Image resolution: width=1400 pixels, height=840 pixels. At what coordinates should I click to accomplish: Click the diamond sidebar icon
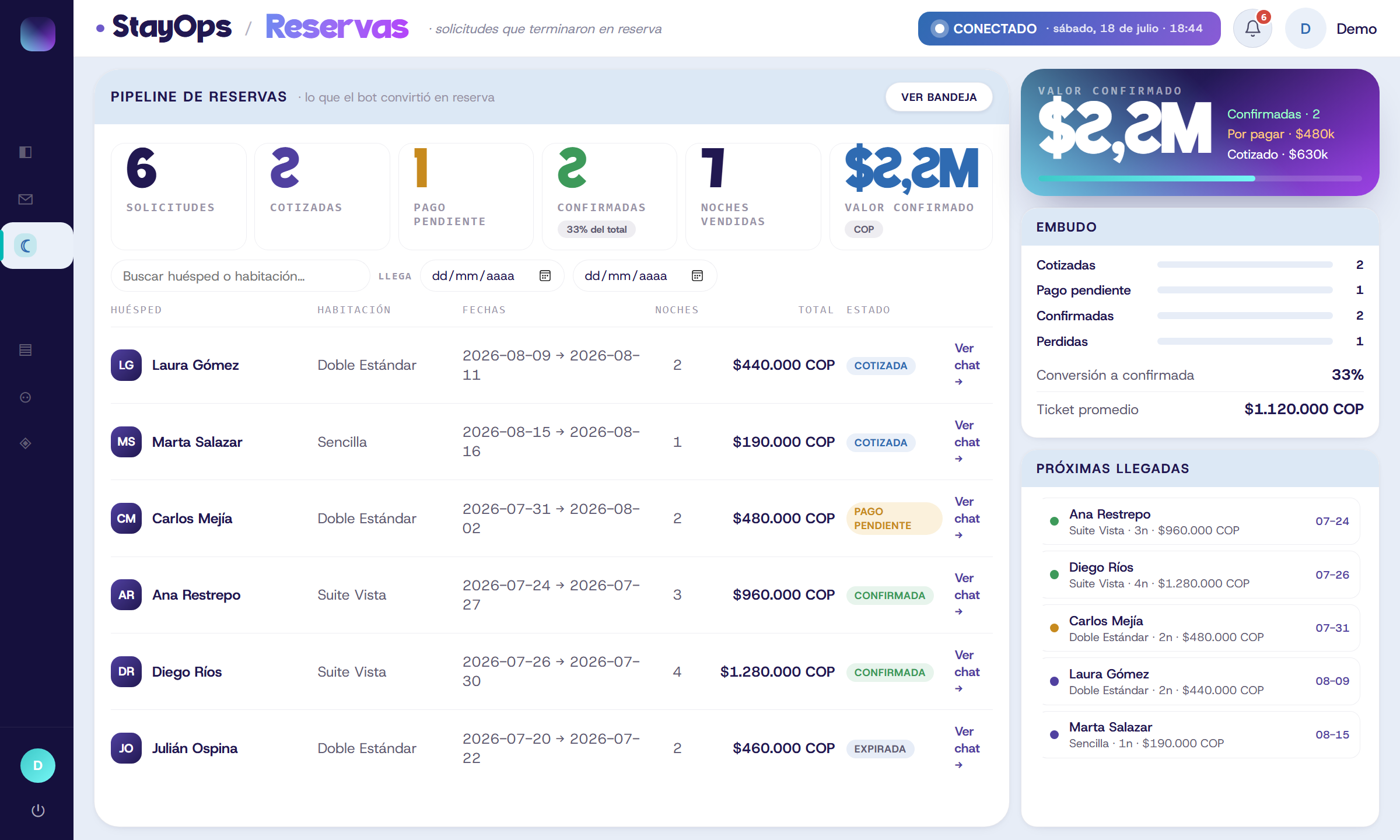[26, 443]
